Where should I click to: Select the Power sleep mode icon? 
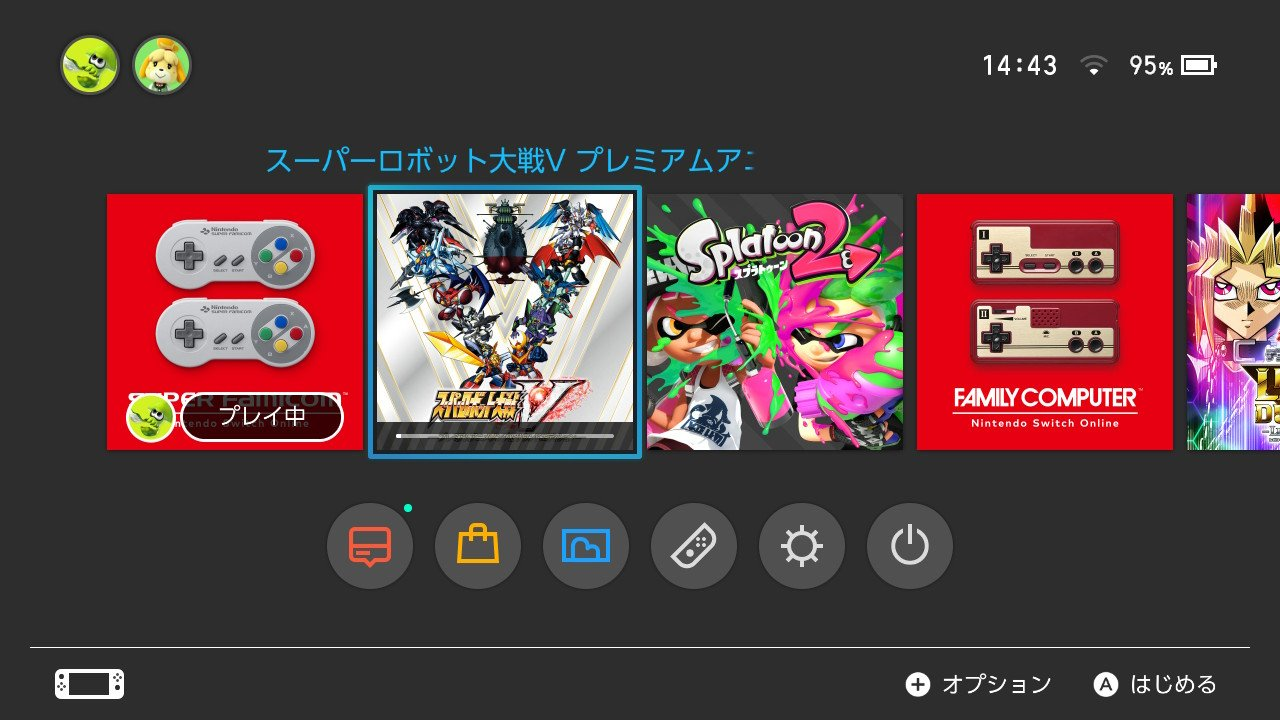point(910,546)
